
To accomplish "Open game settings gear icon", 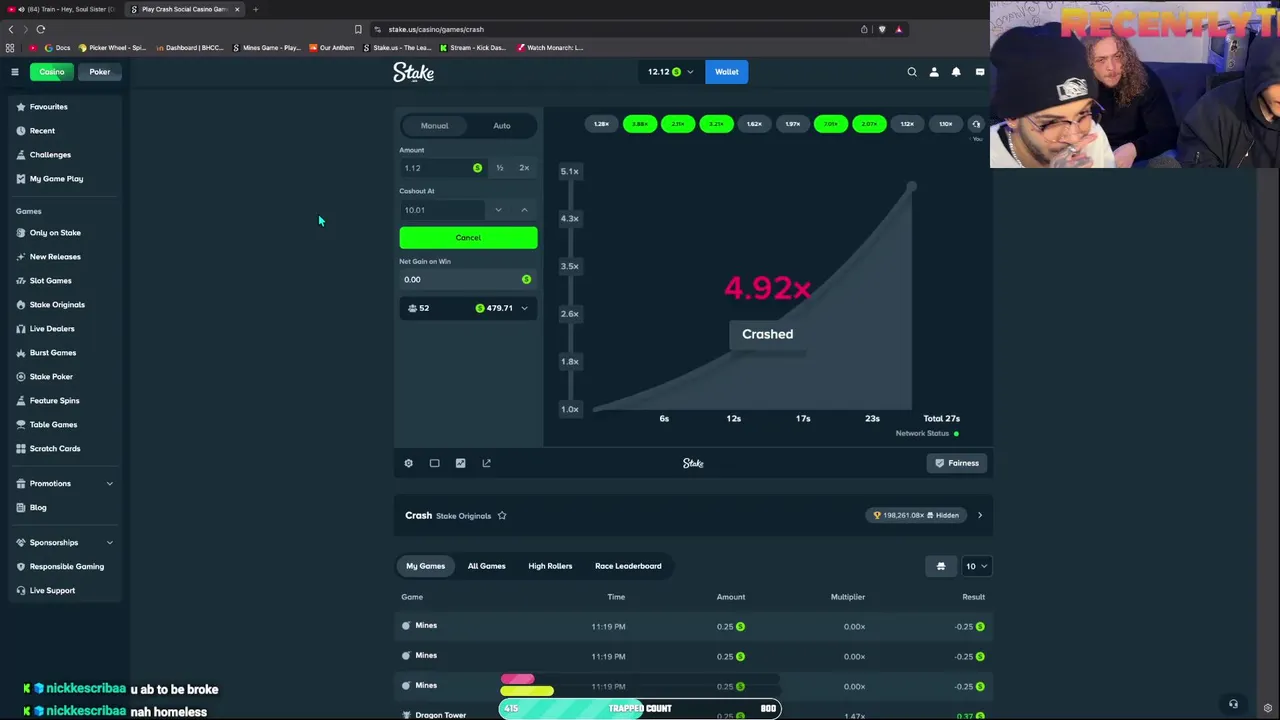I will click(x=408, y=463).
